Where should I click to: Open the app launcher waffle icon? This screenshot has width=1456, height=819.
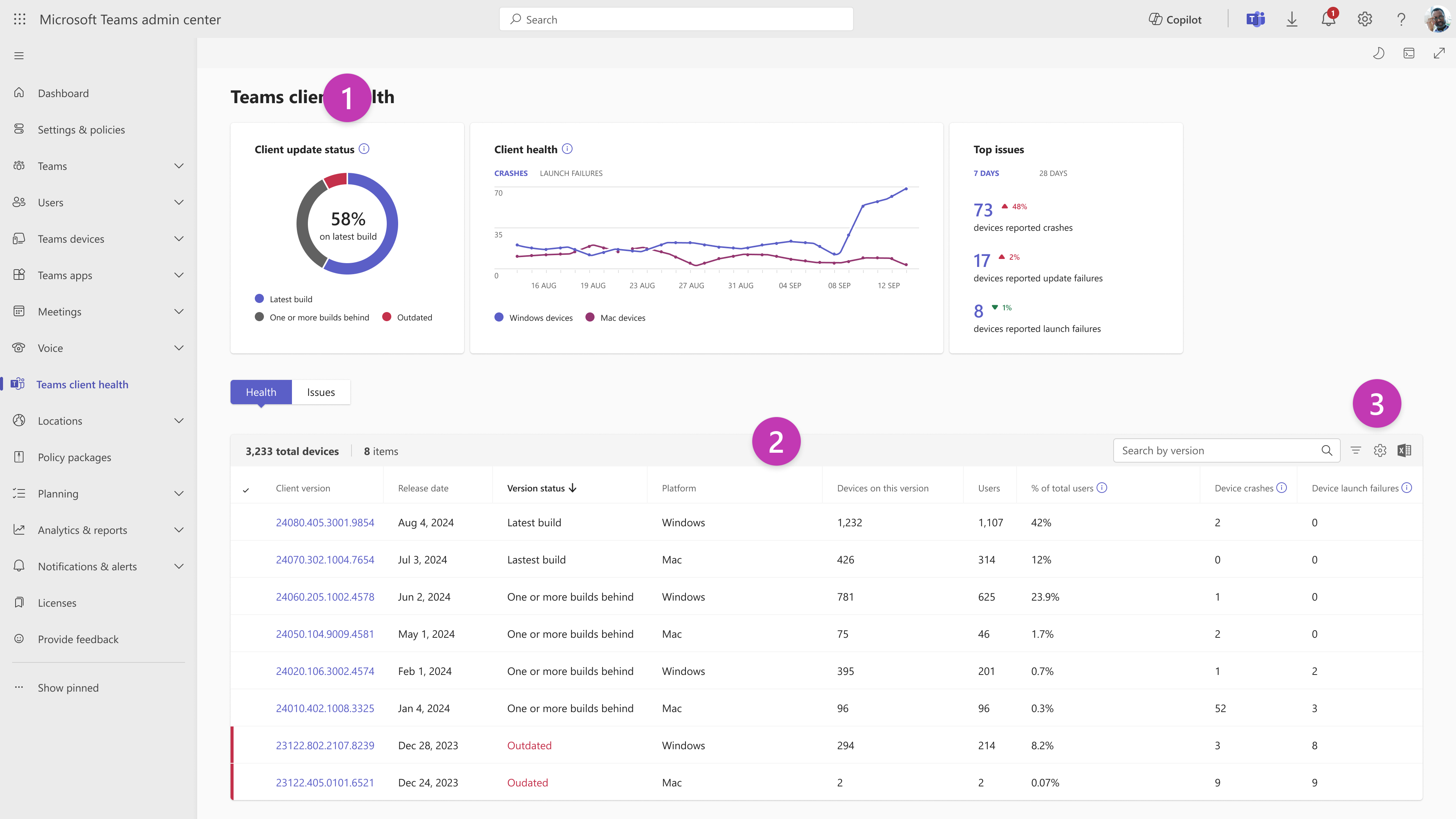tap(20, 20)
